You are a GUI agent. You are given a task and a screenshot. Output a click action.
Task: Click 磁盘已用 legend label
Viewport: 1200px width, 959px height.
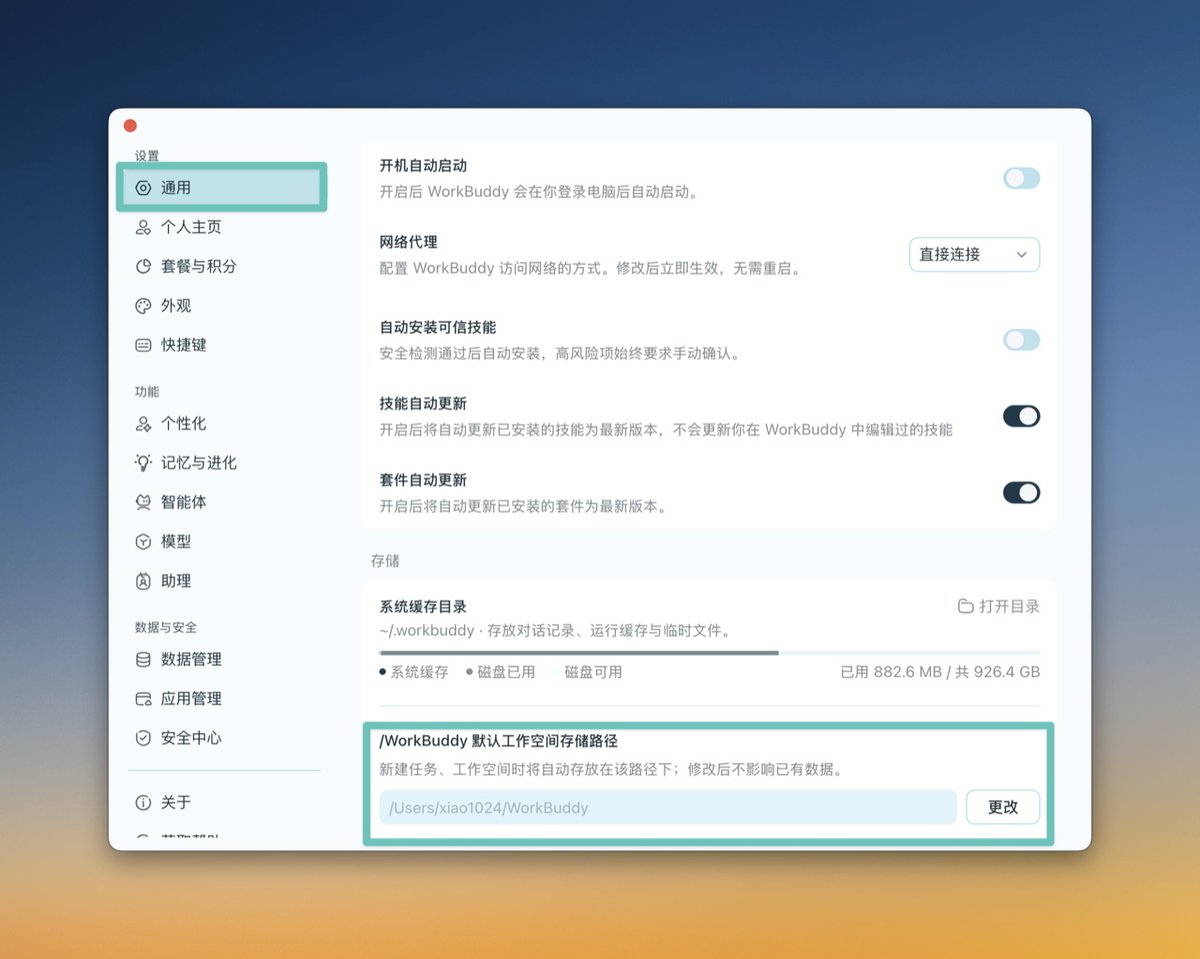click(506, 672)
